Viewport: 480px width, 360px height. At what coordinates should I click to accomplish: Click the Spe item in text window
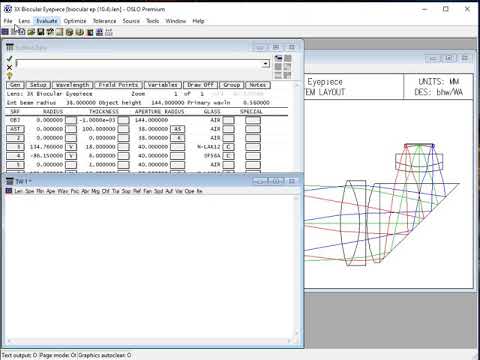[x=30, y=191]
